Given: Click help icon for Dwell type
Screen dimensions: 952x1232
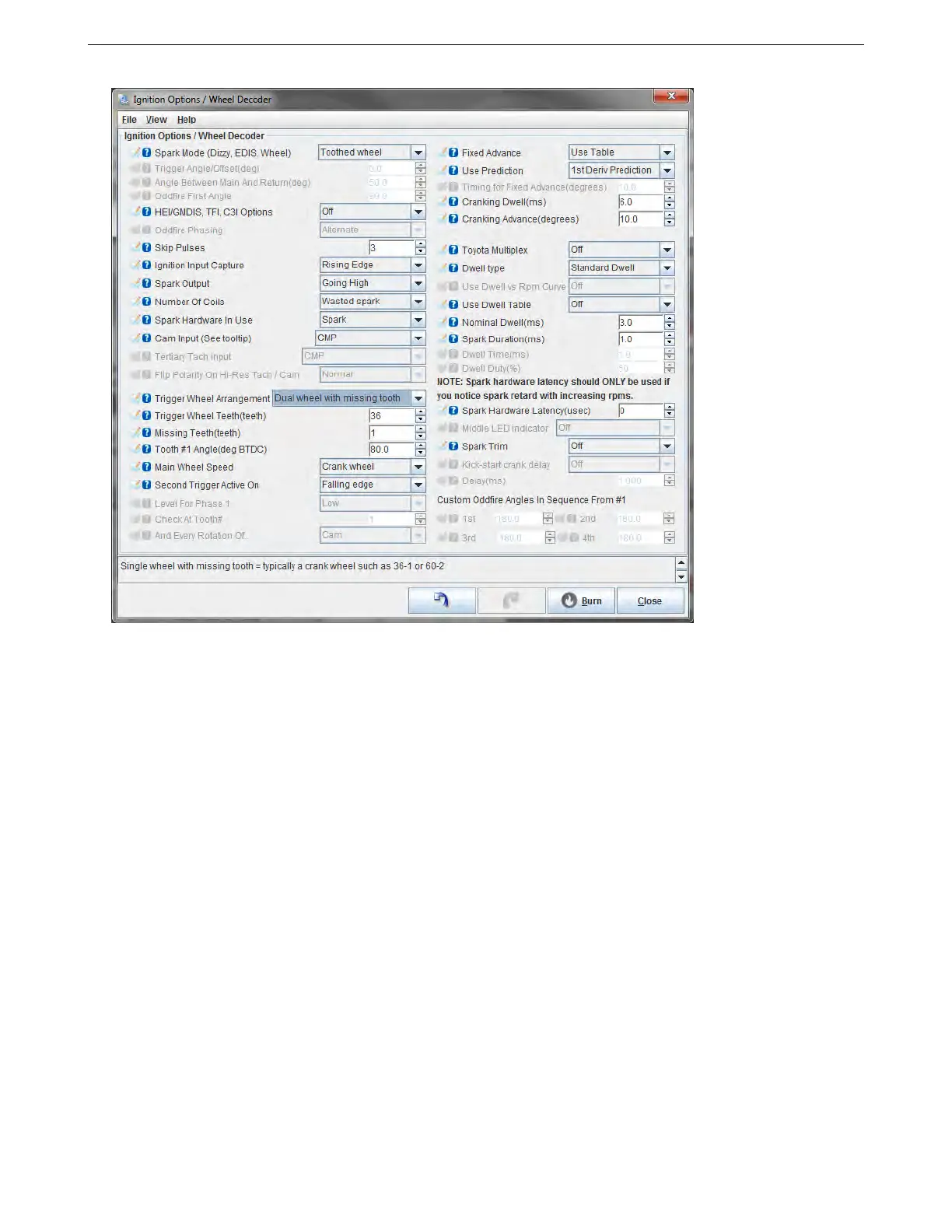Looking at the screenshot, I should [453, 268].
